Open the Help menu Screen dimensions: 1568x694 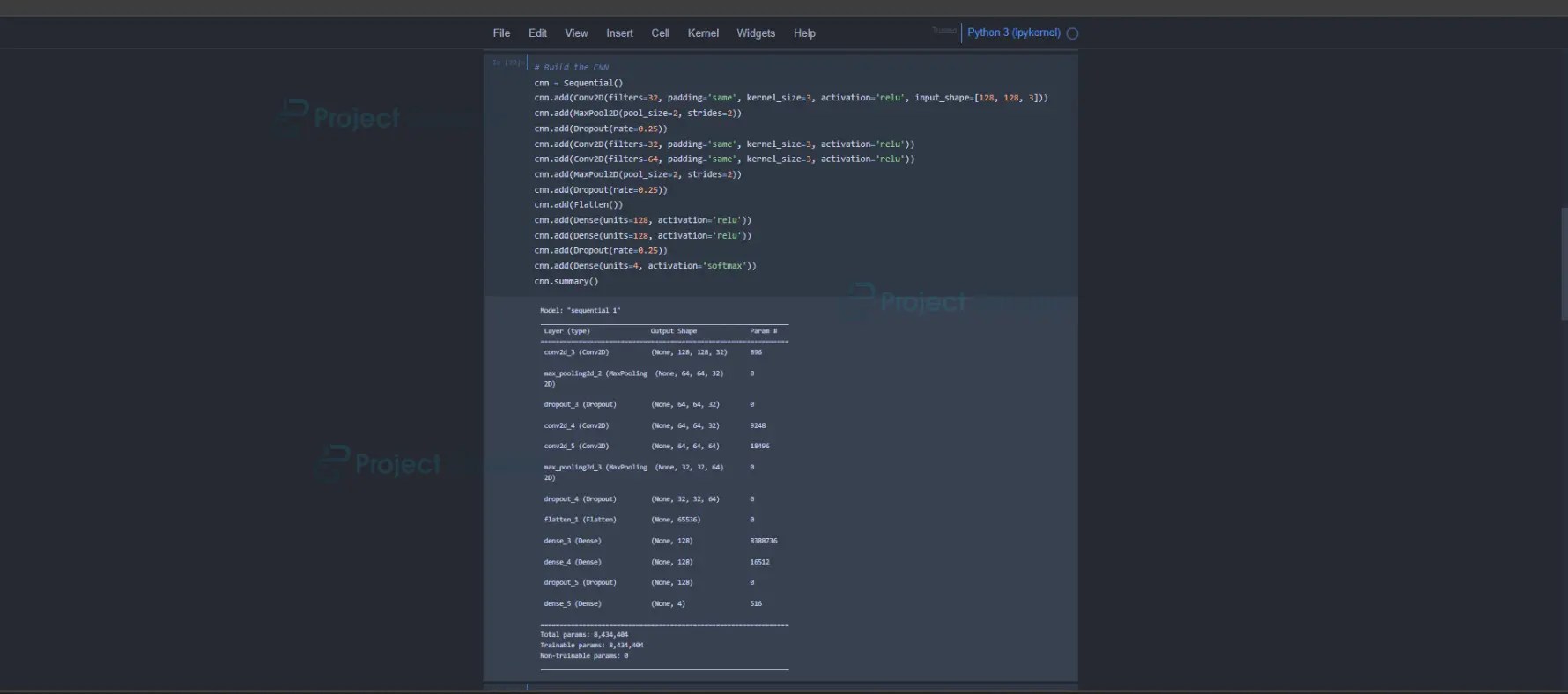[x=804, y=33]
